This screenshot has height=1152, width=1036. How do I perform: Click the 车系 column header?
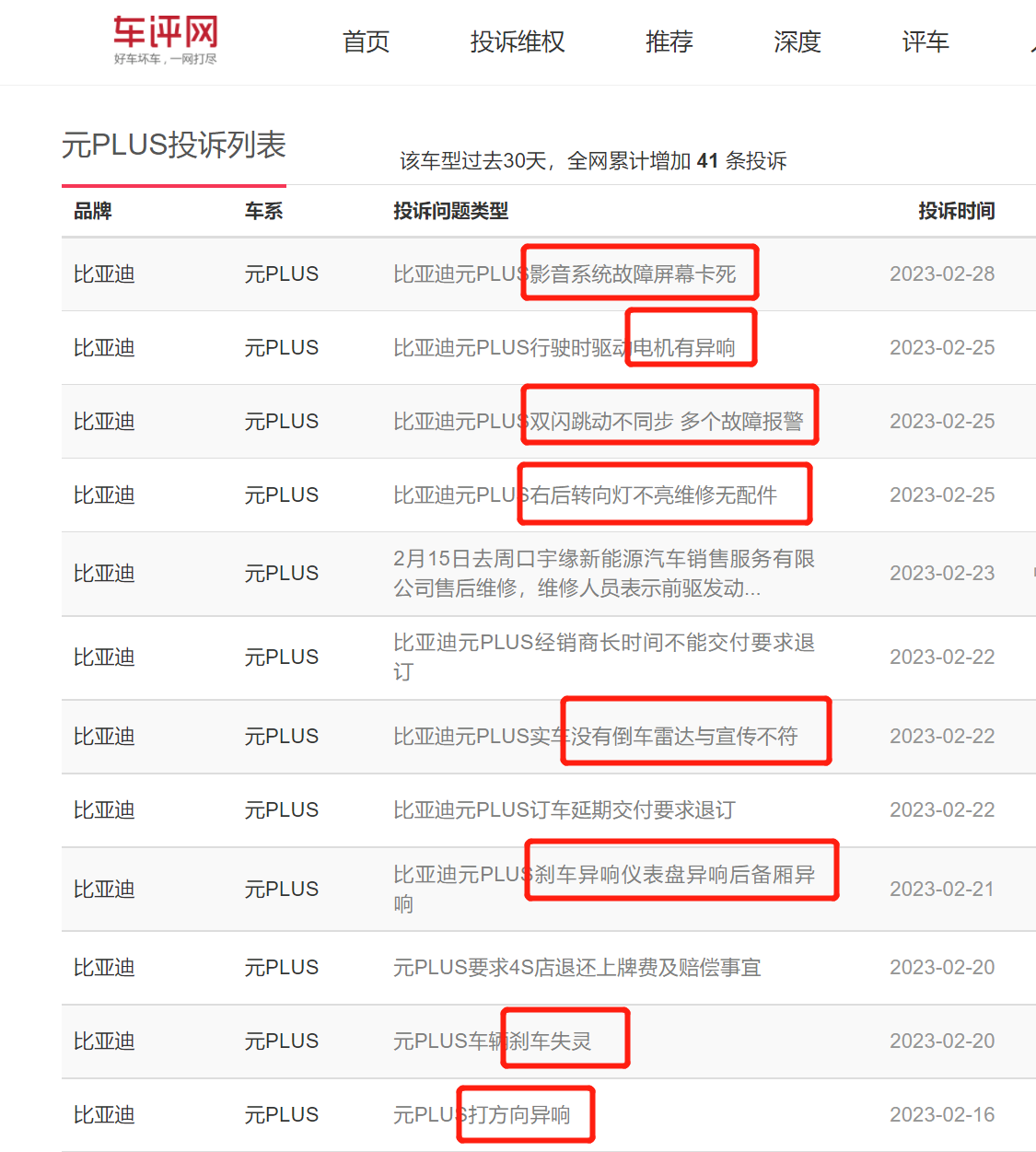(x=264, y=211)
